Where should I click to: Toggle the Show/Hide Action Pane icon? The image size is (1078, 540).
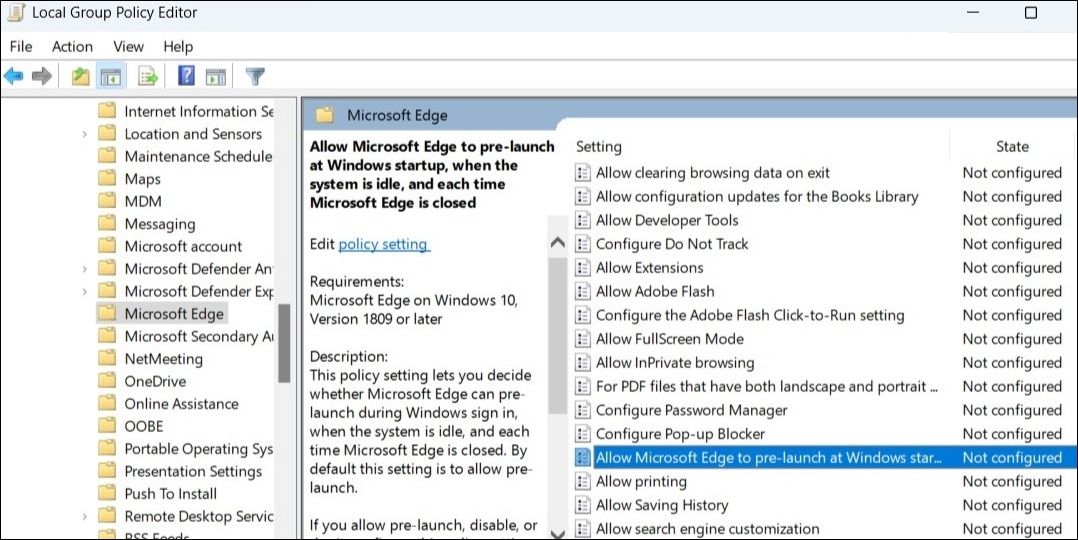click(216, 77)
